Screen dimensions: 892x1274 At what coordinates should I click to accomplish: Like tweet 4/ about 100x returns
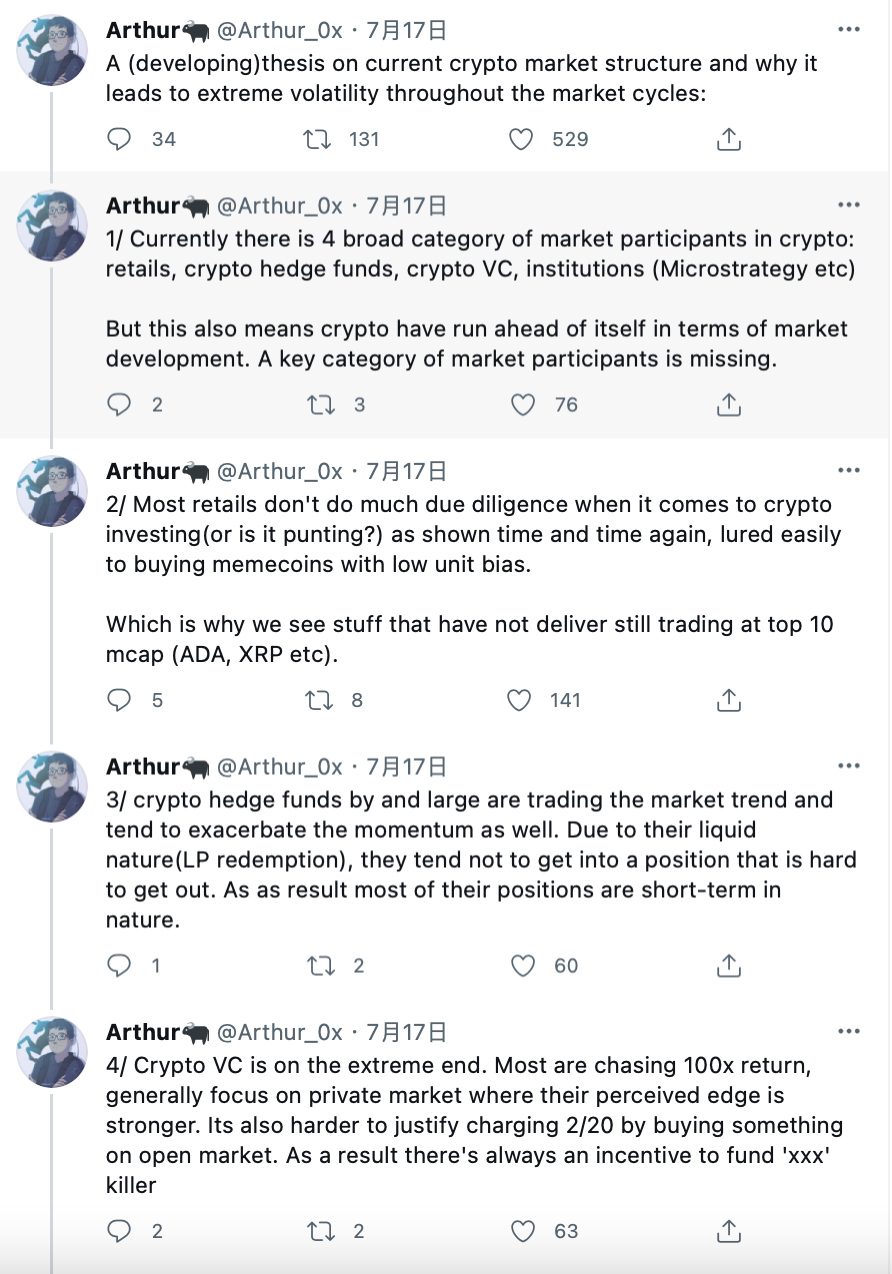click(x=521, y=1231)
